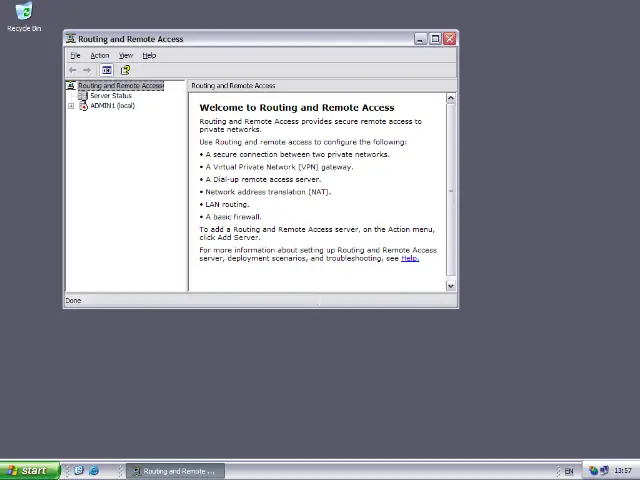Click the scroll up arrow in details pane
Viewport: 640px width, 480px height.
click(x=451, y=98)
